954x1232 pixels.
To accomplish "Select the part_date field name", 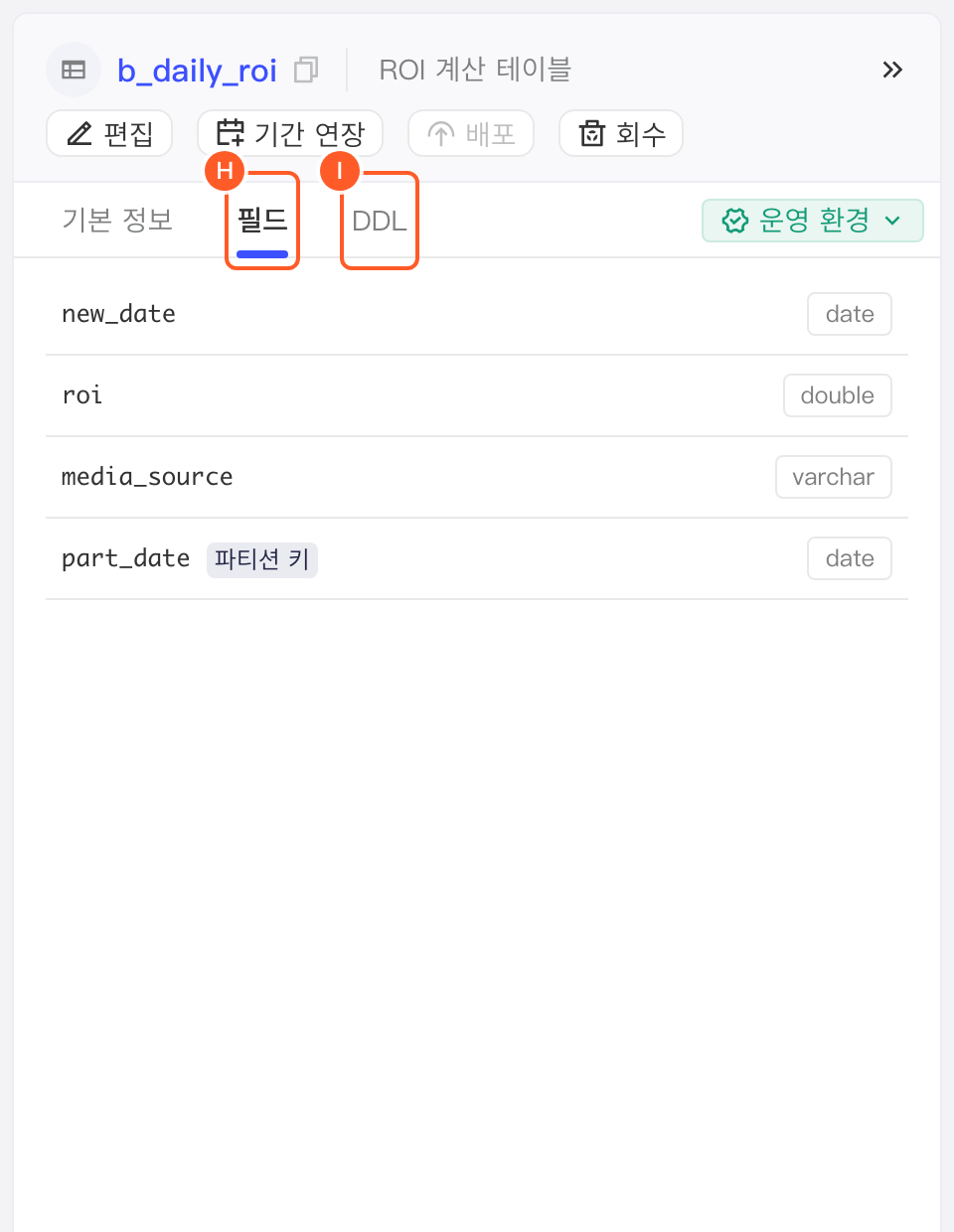I will point(125,558).
